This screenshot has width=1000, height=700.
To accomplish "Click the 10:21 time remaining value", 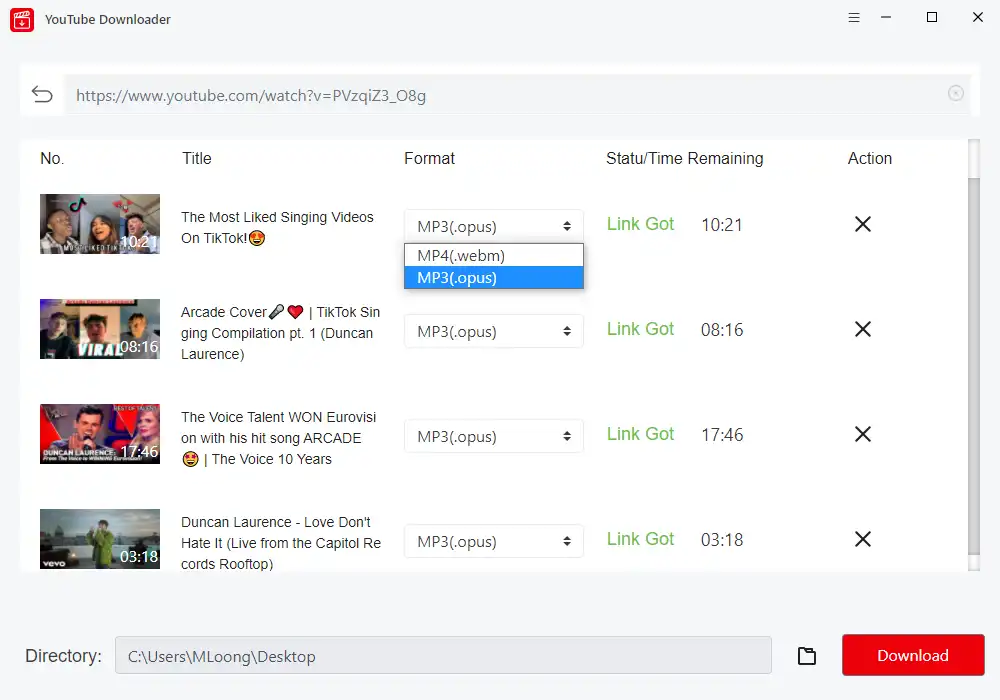I will (x=722, y=225).
